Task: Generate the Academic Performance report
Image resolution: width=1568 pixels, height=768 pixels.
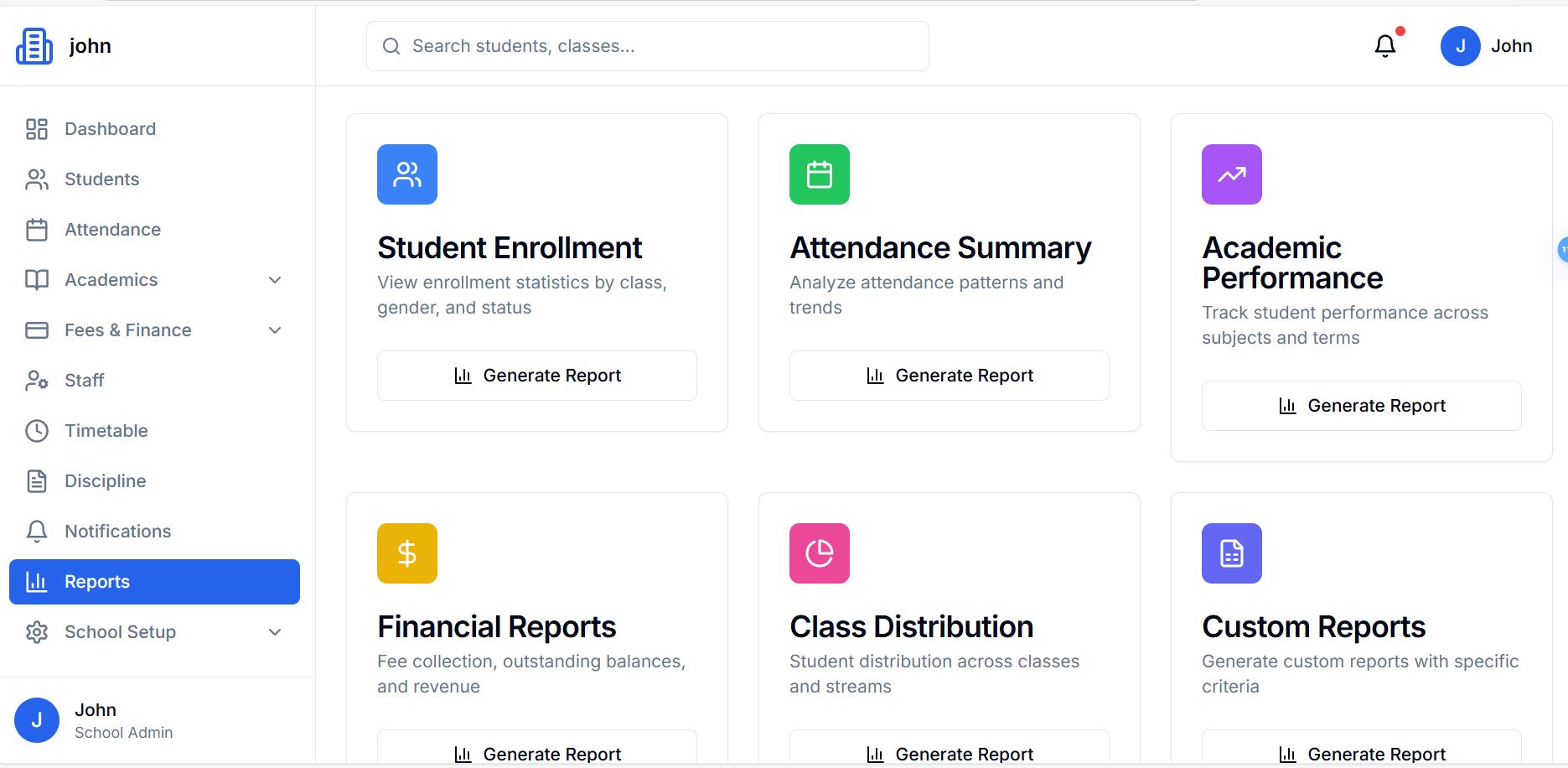Action: (1362, 406)
